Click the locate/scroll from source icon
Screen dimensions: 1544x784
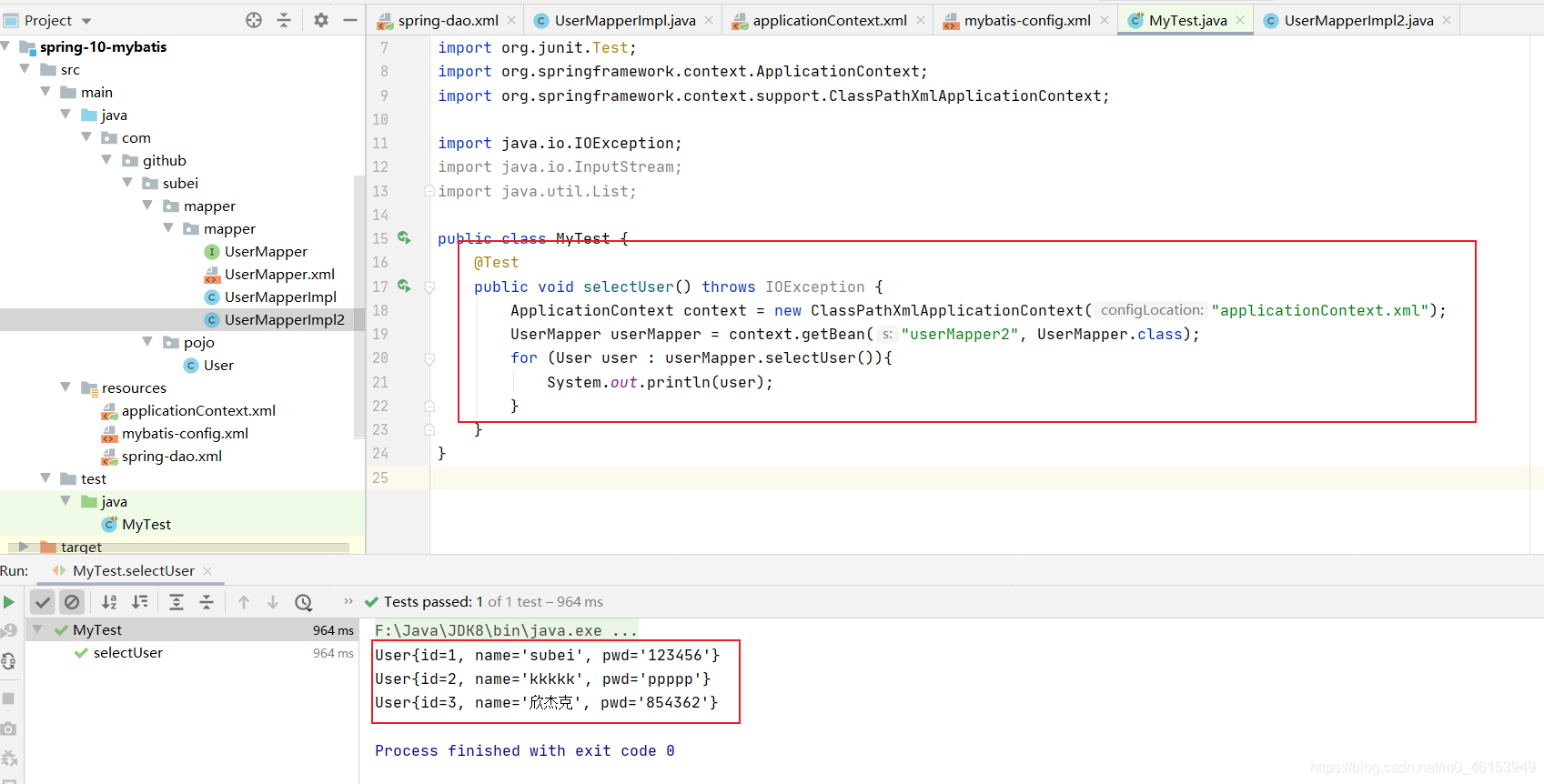click(254, 20)
